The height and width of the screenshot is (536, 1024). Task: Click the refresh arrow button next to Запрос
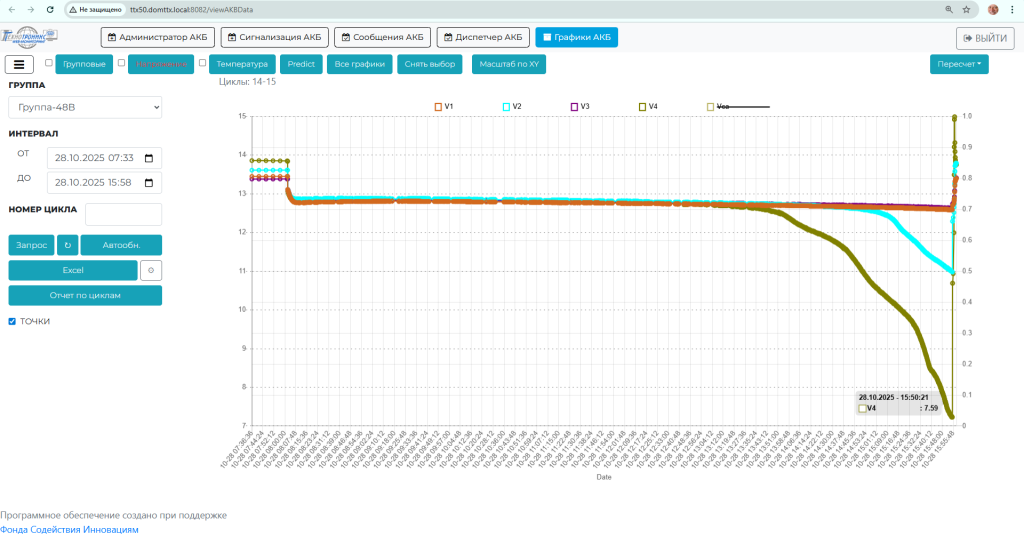click(x=68, y=245)
